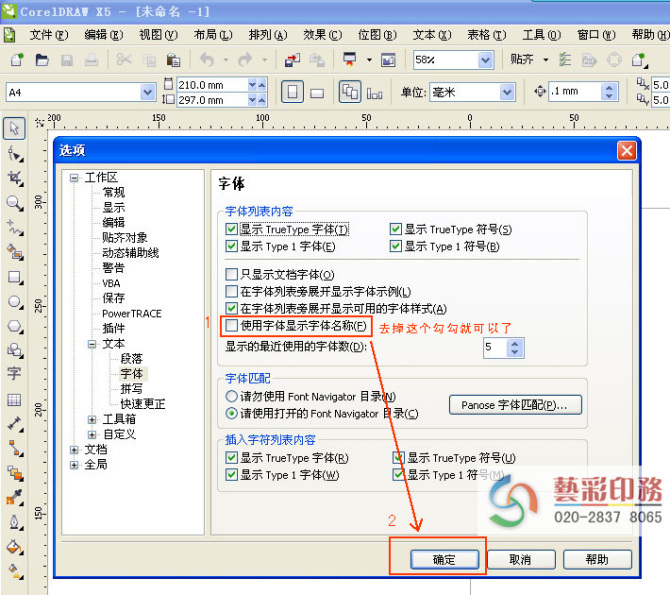Click the landscape orientation icon

coord(317,92)
